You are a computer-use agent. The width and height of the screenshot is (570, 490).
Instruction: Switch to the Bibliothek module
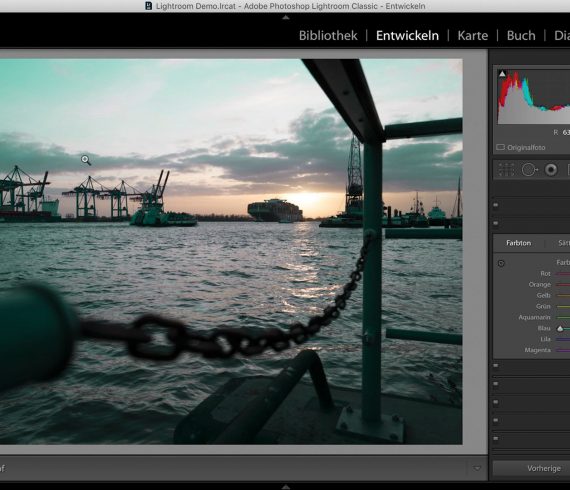328,36
